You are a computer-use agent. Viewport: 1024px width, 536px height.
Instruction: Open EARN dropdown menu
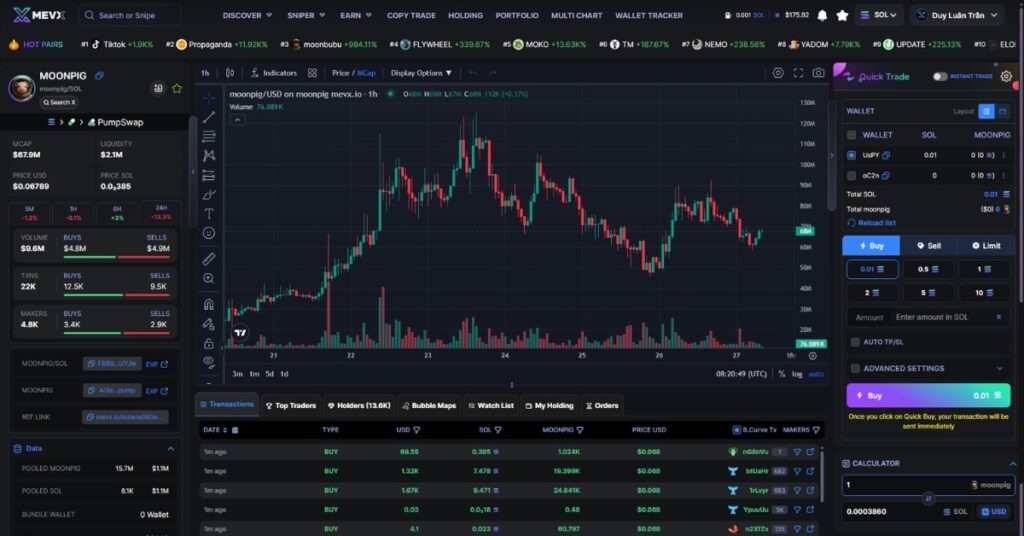[356, 15]
